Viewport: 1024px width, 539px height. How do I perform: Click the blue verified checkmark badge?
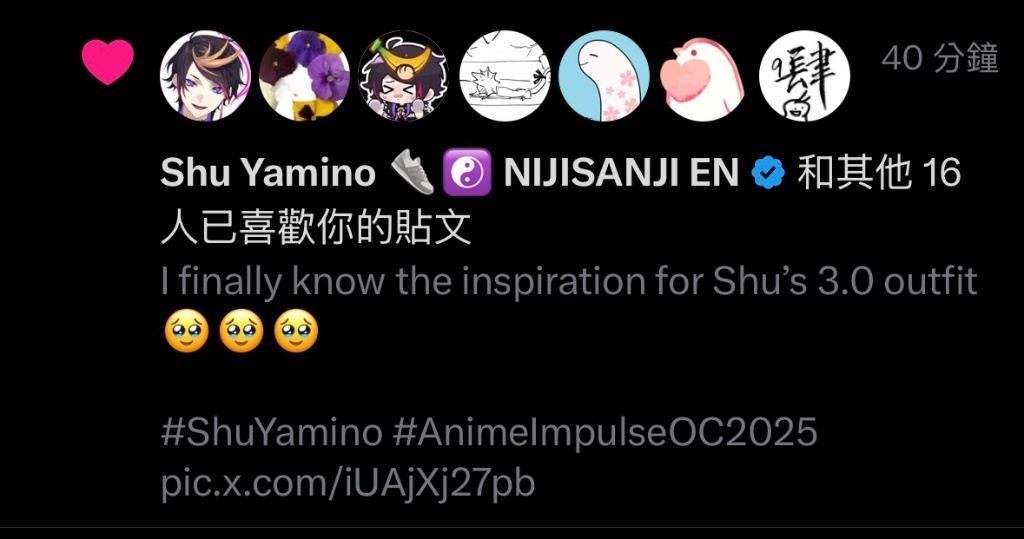(x=767, y=174)
